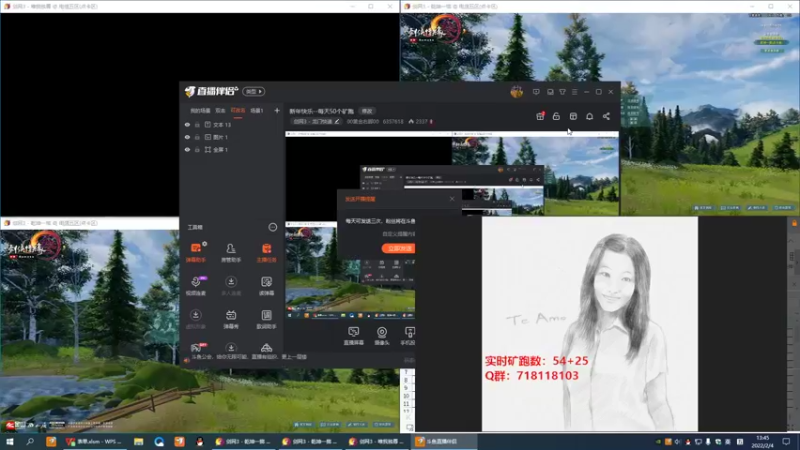Open taskbar search magnifier
This screenshot has width=800, height=450.
click(30, 441)
